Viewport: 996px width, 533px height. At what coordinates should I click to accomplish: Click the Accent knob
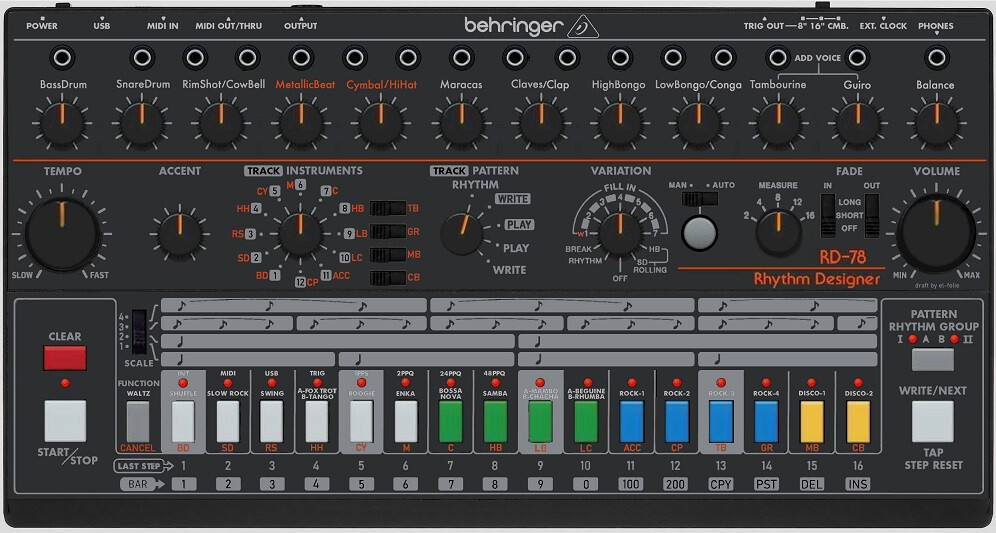tap(180, 234)
